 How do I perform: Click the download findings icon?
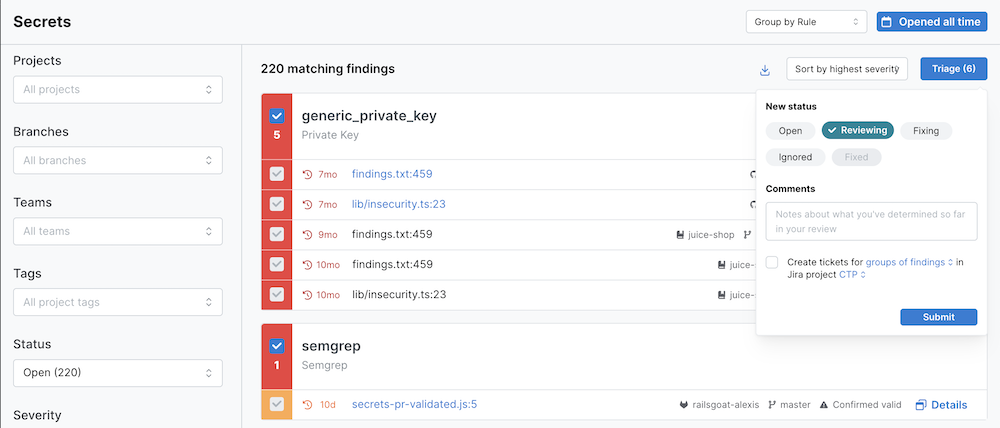(x=765, y=69)
